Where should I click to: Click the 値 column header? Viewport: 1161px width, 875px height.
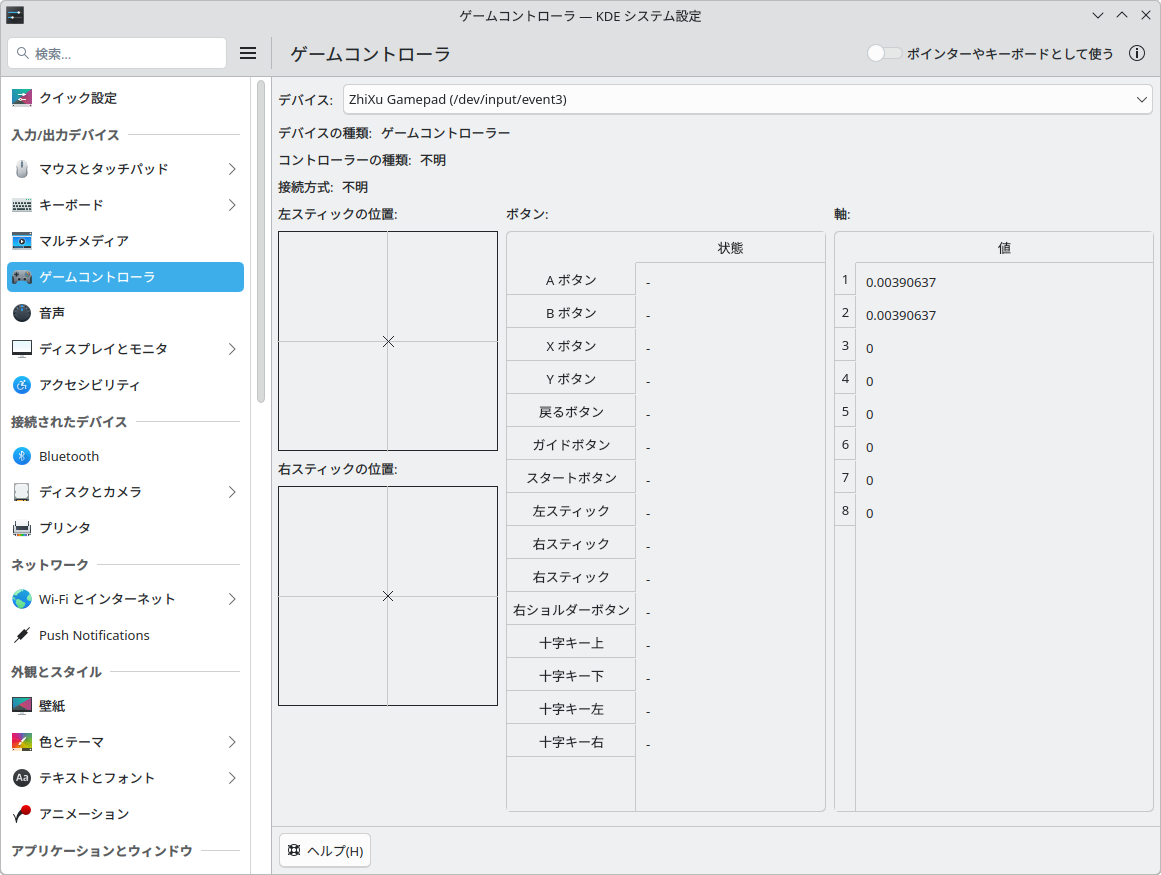[x=1004, y=248]
